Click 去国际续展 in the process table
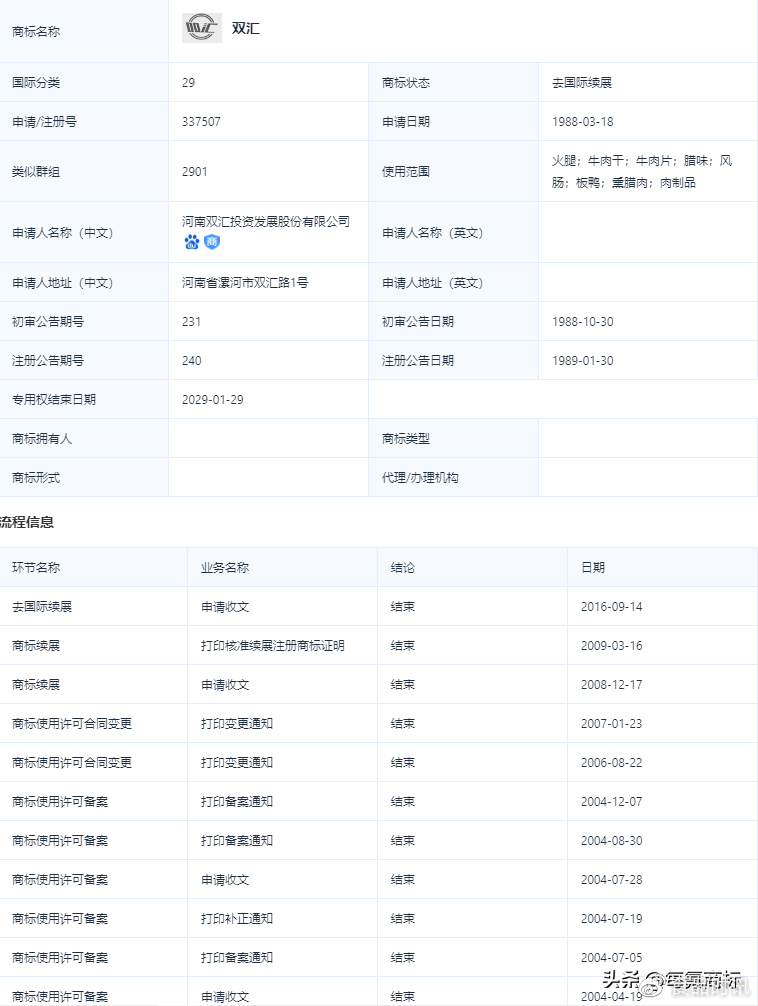This screenshot has width=758, height=1006. [x=42, y=607]
